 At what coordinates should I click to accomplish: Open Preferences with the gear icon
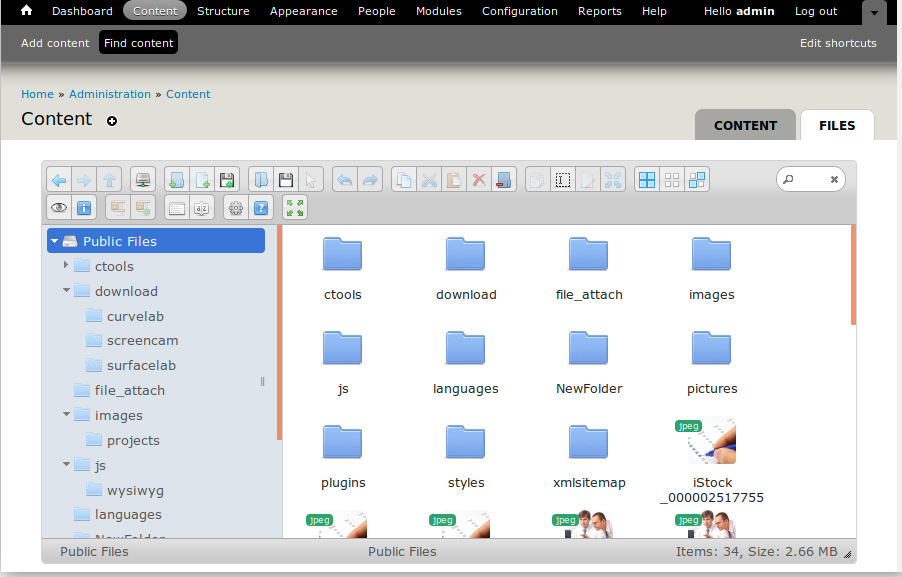[x=236, y=208]
